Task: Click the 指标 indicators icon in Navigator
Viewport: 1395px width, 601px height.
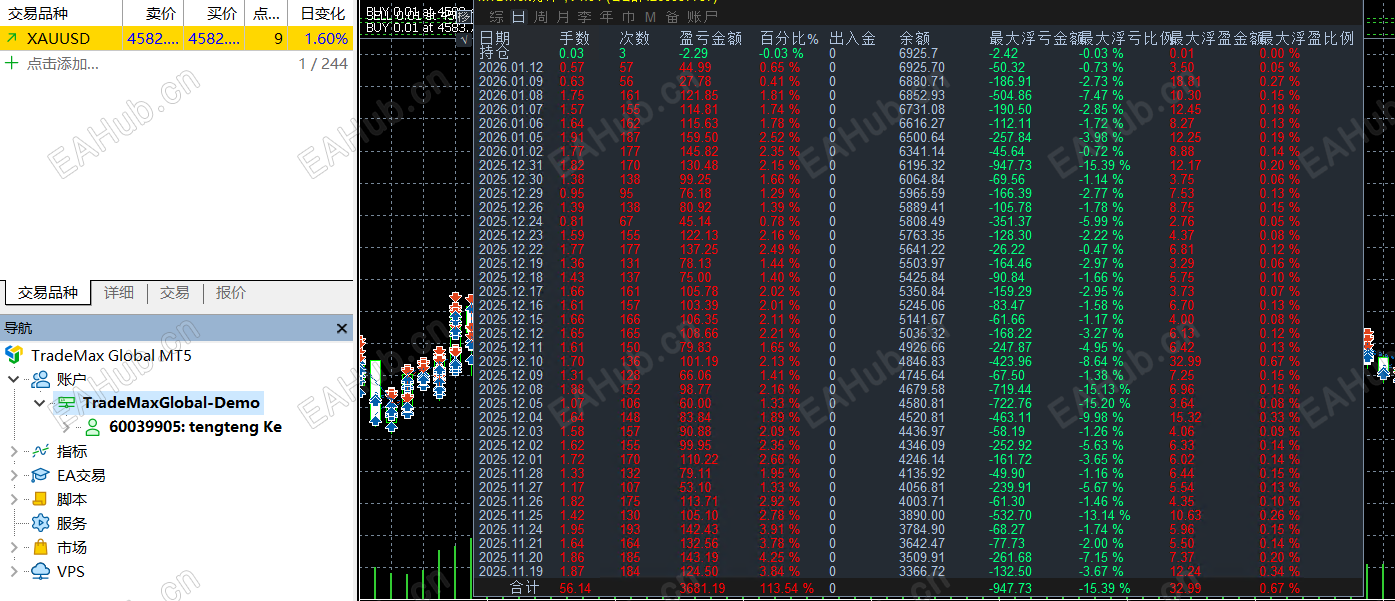Action: pos(40,452)
